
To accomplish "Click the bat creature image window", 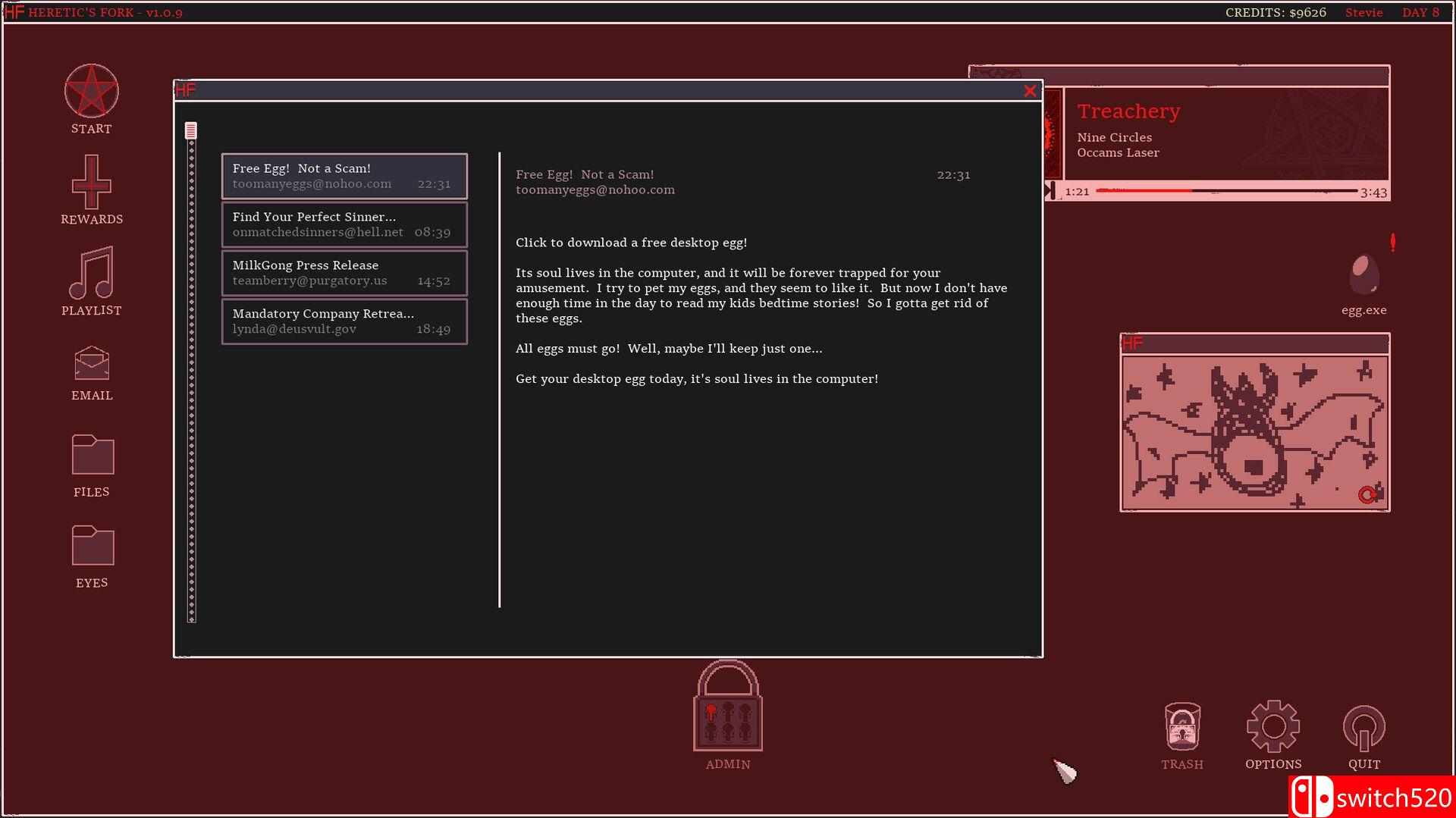I will 1254,432.
